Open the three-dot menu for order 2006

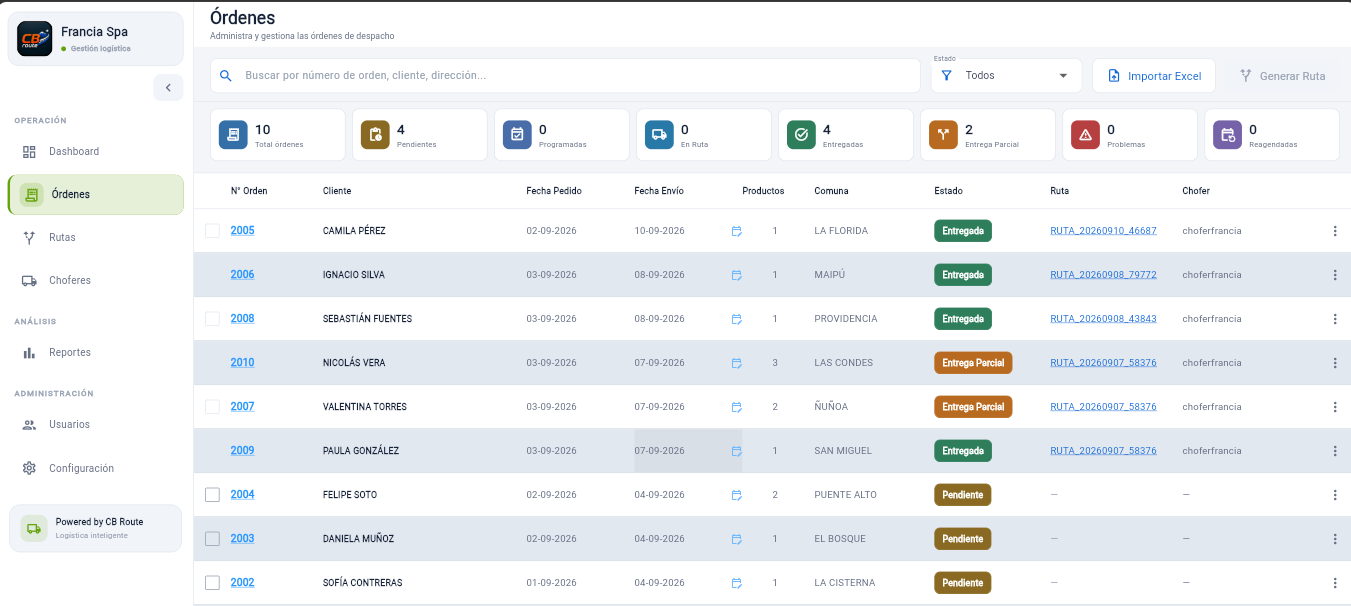1334,275
